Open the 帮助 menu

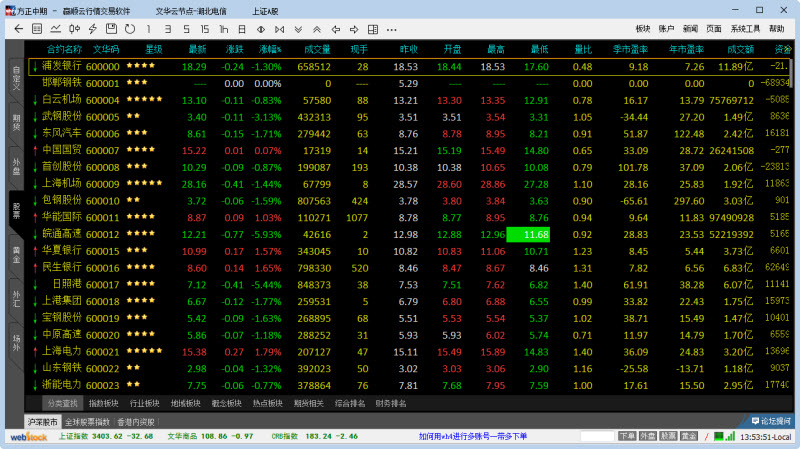click(x=777, y=29)
